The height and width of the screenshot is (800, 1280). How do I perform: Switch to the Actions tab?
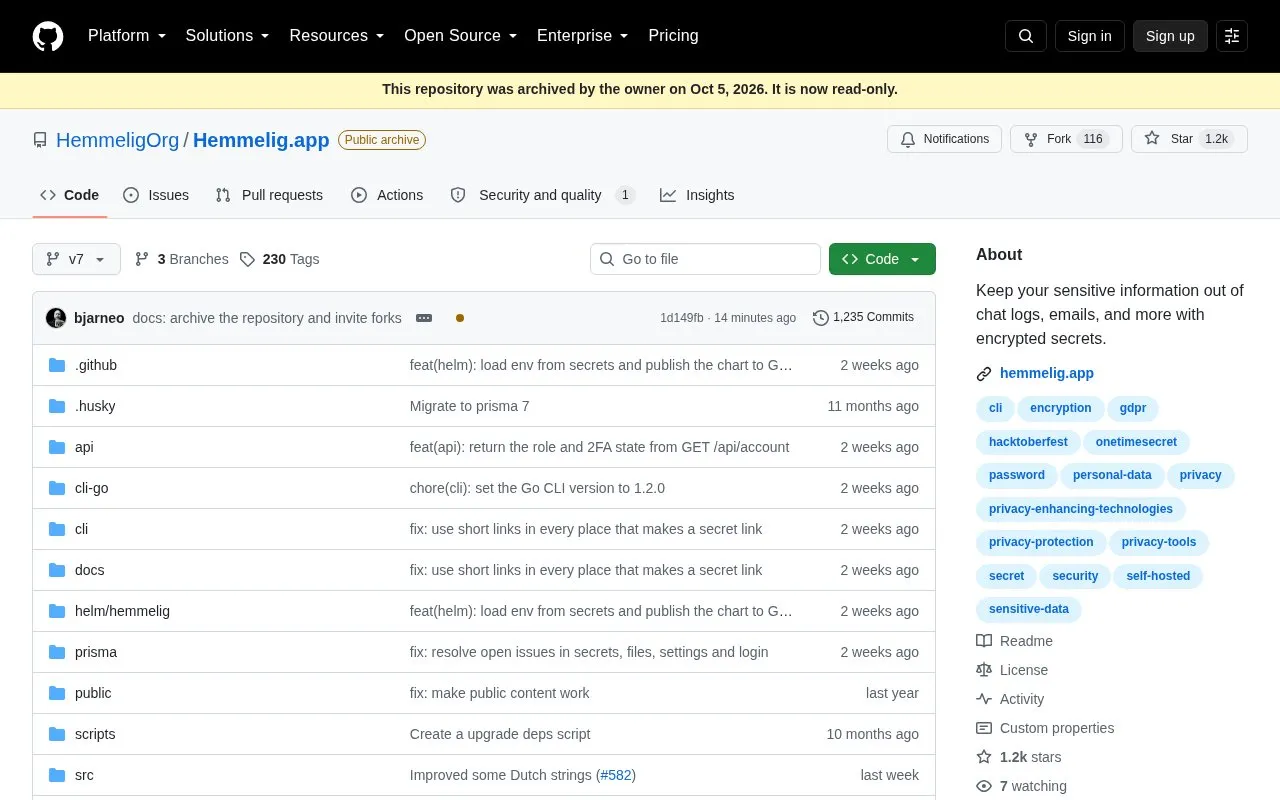pyautogui.click(x=387, y=195)
